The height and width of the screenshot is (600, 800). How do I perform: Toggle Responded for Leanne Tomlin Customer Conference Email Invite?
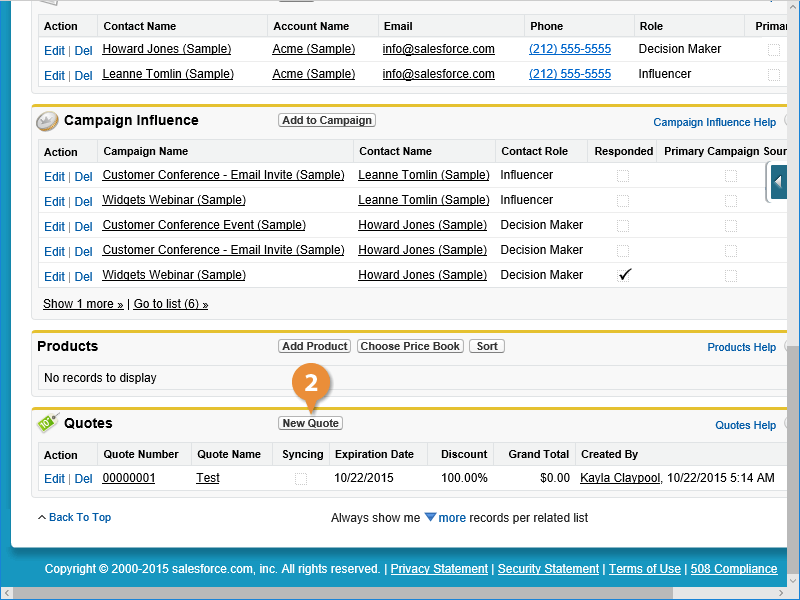click(623, 176)
